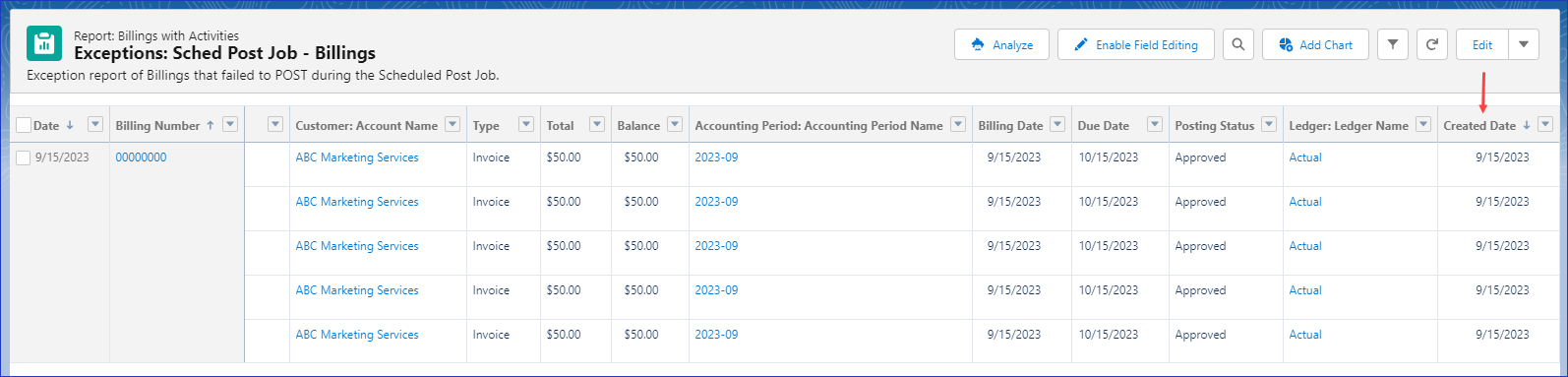Viewport: 1568px width, 377px height.
Task: Open the Type column menu dropdown
Action: click(x=526, y=124)
